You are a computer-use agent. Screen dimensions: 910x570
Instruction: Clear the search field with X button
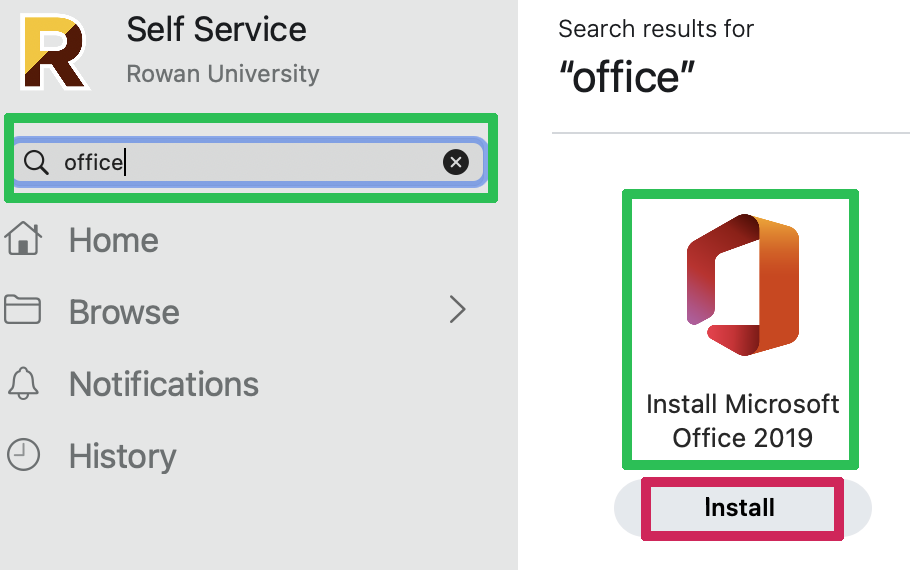[x=455, y=162]
